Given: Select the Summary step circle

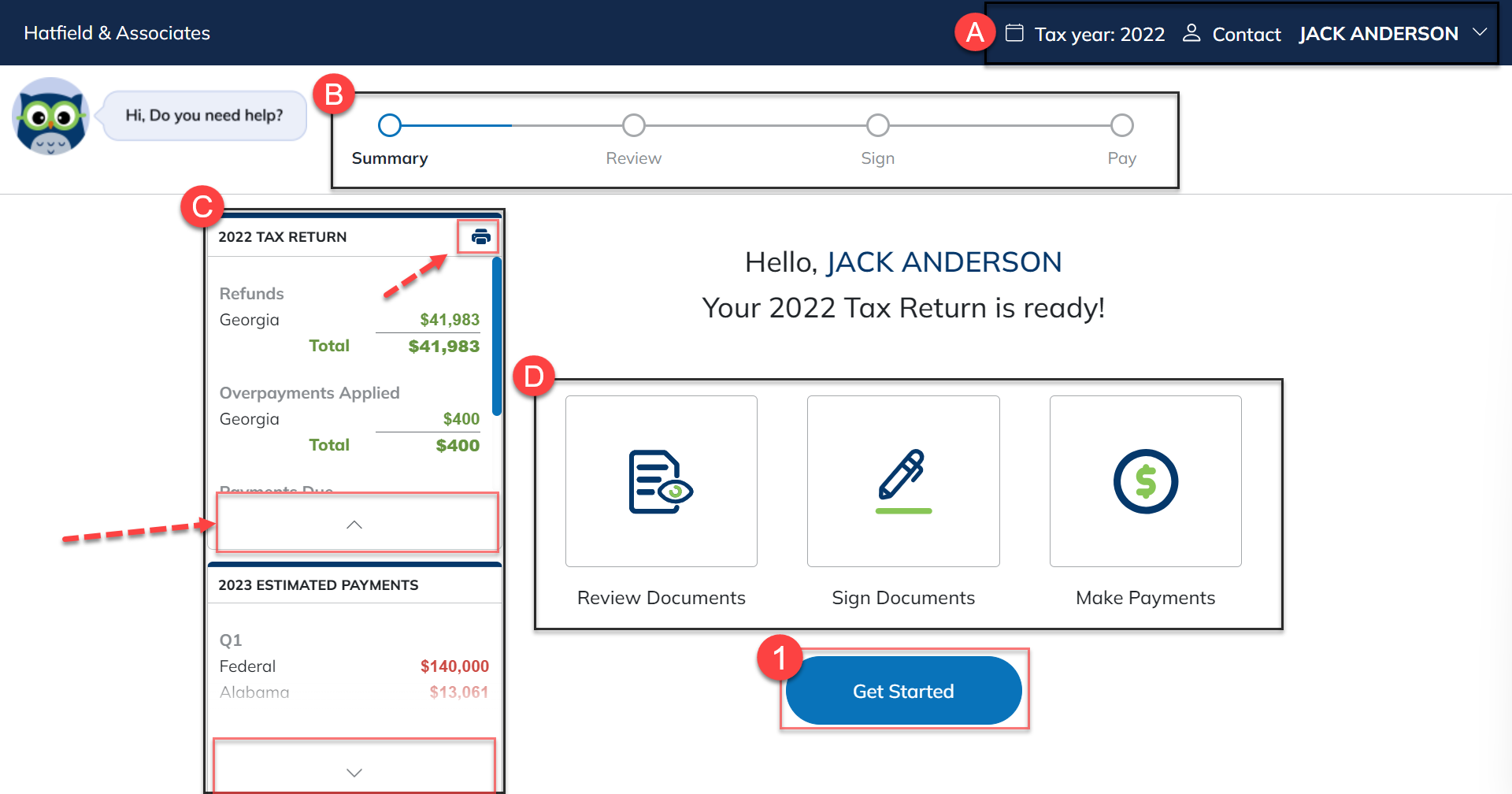Looking at the screenshot, I should [x=390, y=125].
